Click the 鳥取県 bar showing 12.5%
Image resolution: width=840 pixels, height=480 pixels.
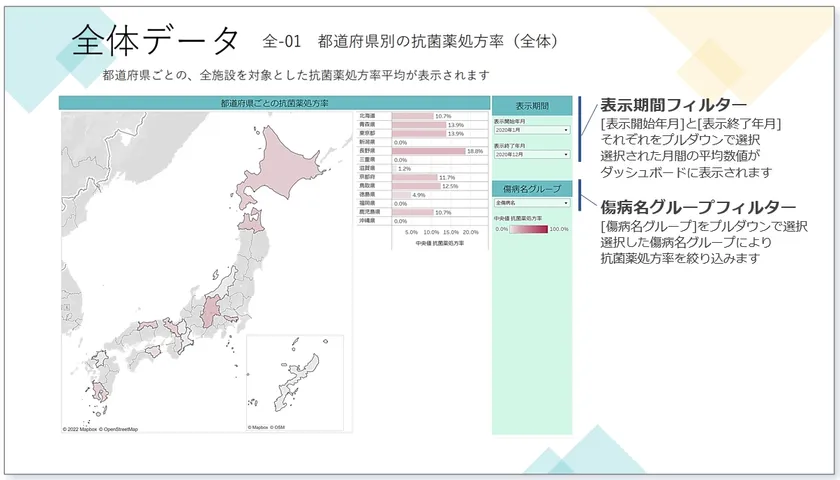pos(416,186)
